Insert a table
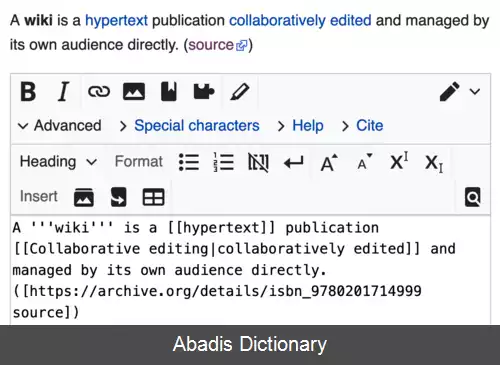This screenshot has height=365, width=500. tap(153, 197)
